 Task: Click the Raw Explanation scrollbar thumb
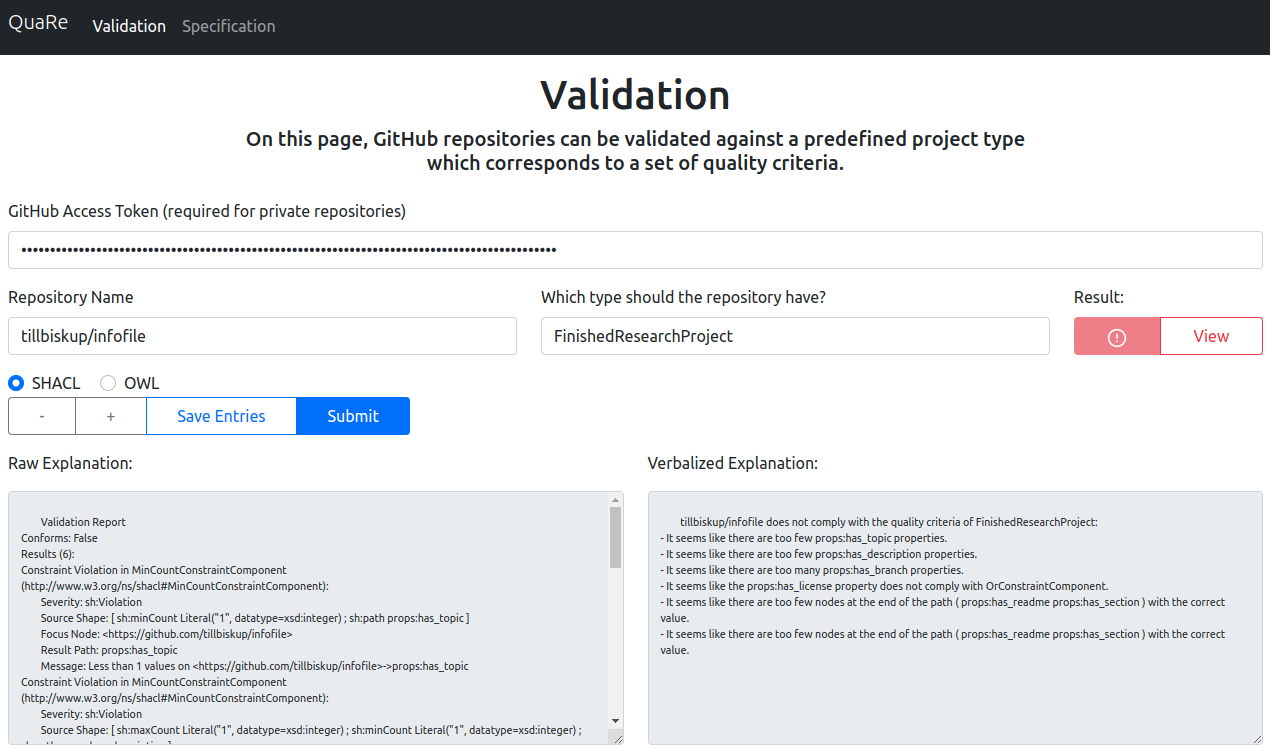pyautogui.click(x=616, y=535)
